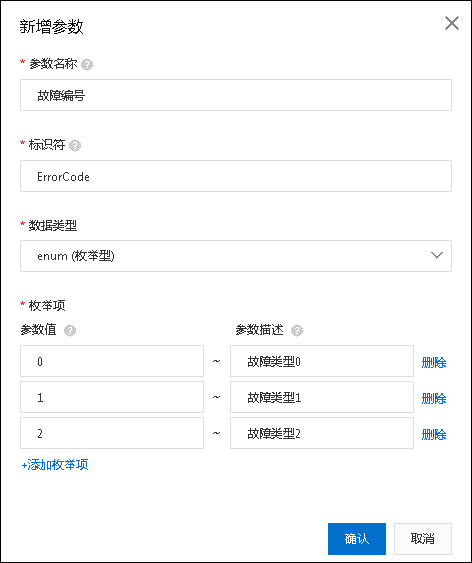The image size is (472, 563).
Task: Select the parameter value field showing 1
Action: pyautogui.click(x=112, y=397)
